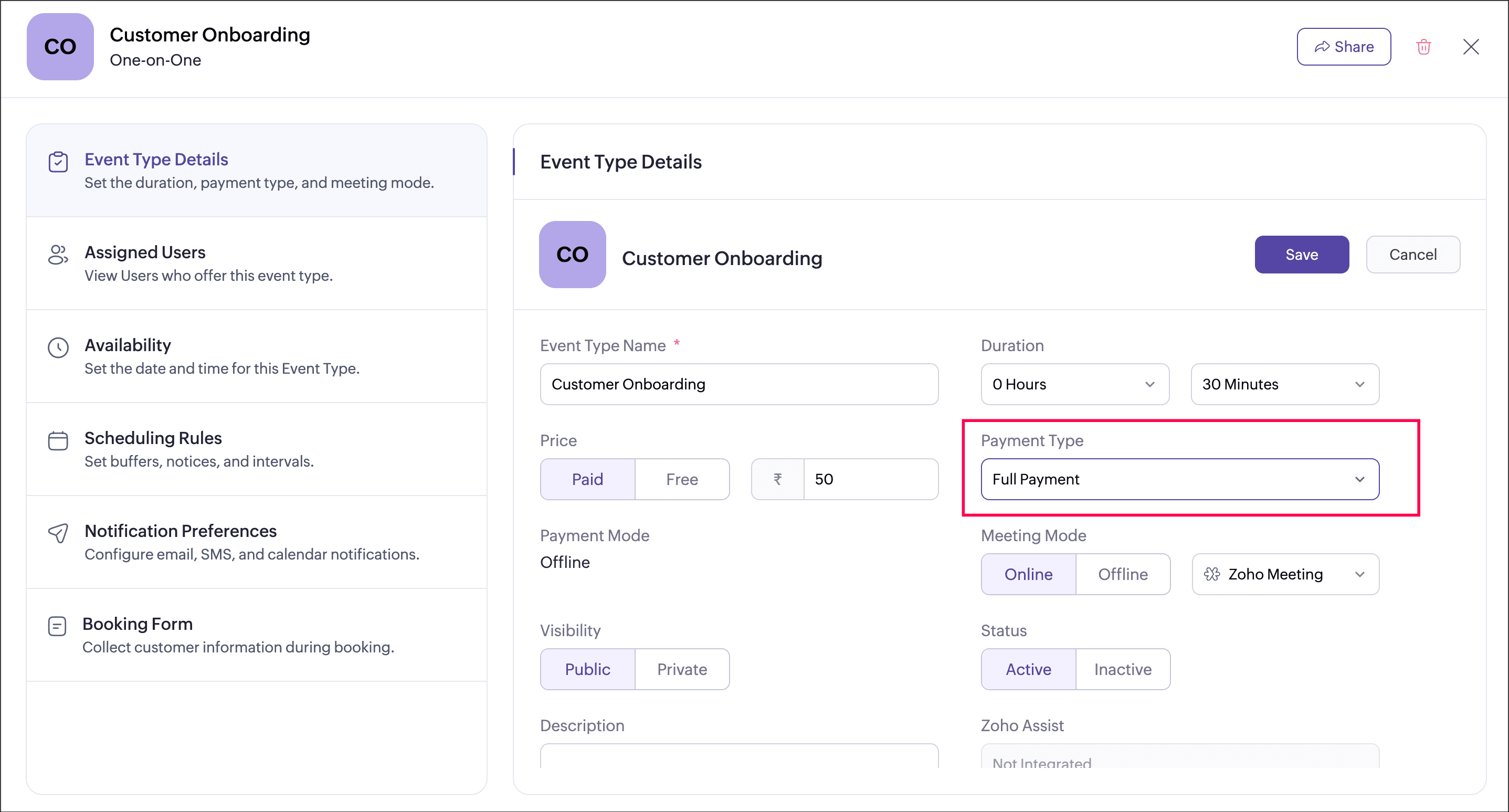Click the Scheduling Rules calendar icon
Image resolution: width=1509 pixels, height=812 pixels.
click(x=58, y=440)
